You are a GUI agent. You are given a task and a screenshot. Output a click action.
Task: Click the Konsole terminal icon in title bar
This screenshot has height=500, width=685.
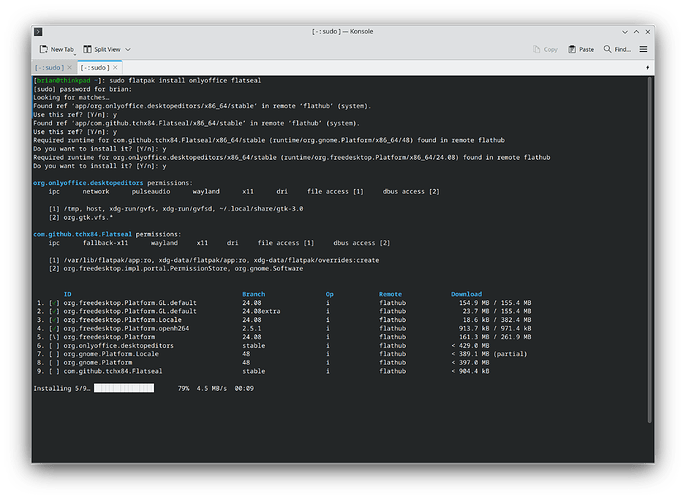click(38, 31)
